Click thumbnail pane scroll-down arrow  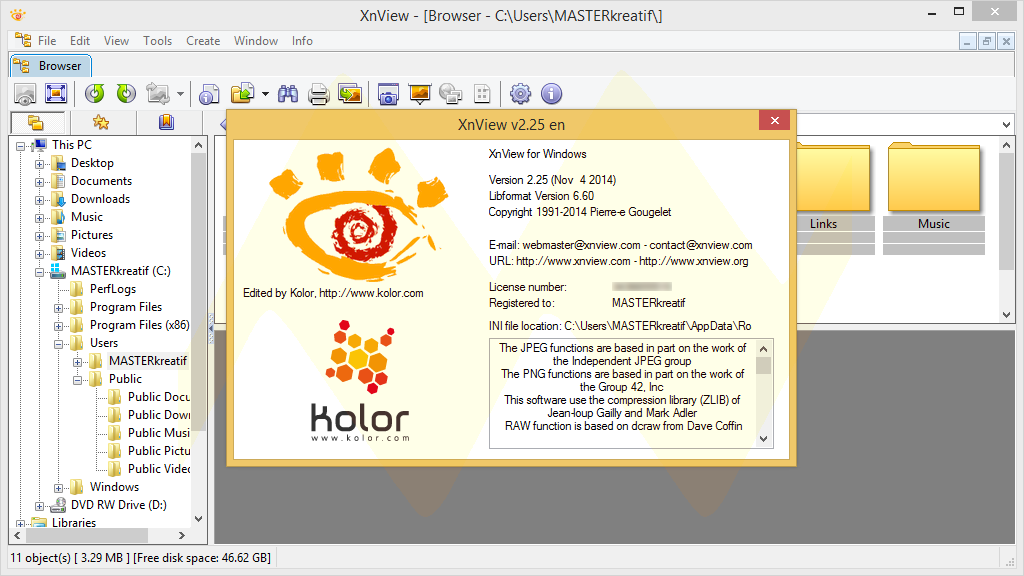[x=1006, y=314]
